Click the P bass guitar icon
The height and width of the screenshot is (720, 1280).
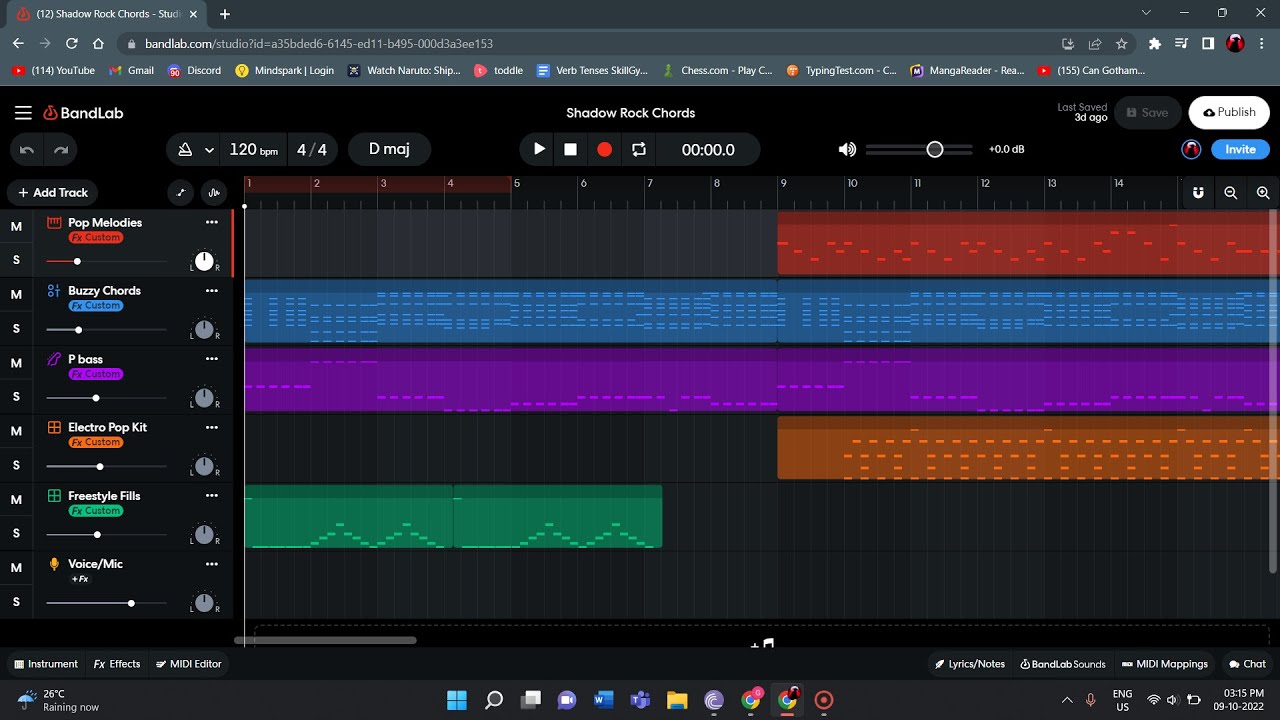pyautogui.click(x=54, y=358)
